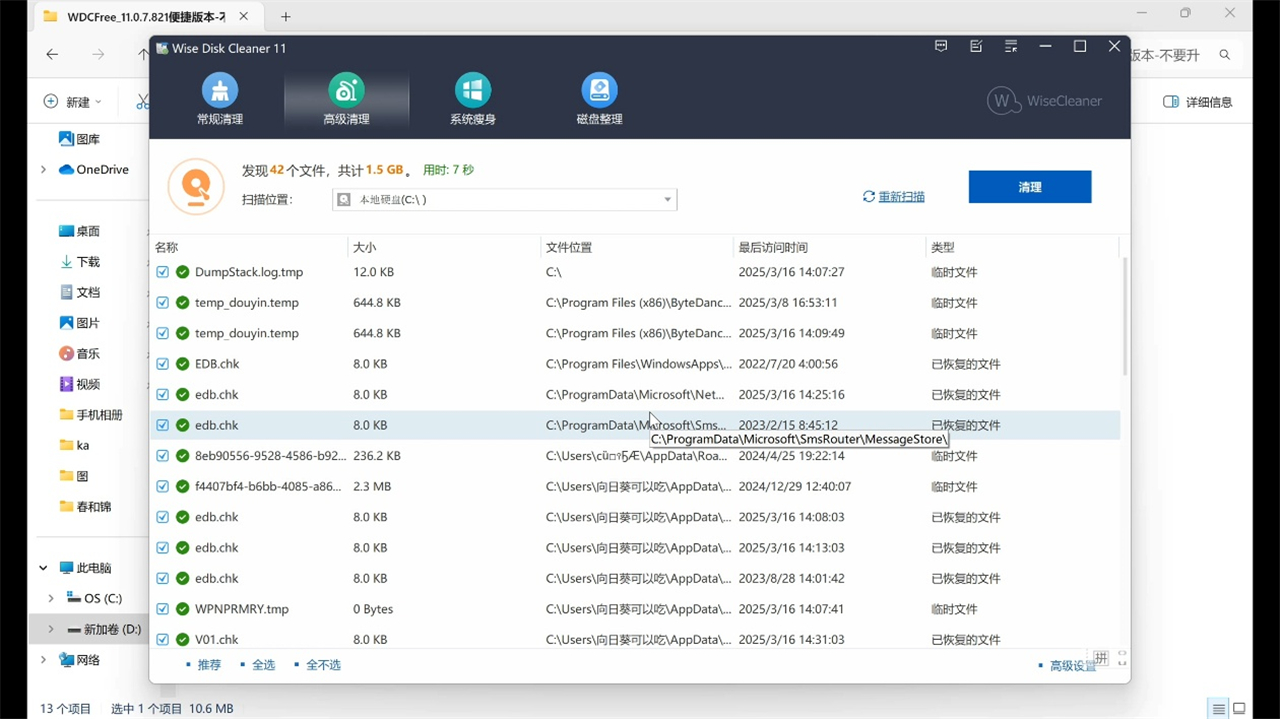Image resolution: width=1280 pixels, height=719 pixels.
Task: Open new tab in Explorer with plus
Action: tap(285, 17)
